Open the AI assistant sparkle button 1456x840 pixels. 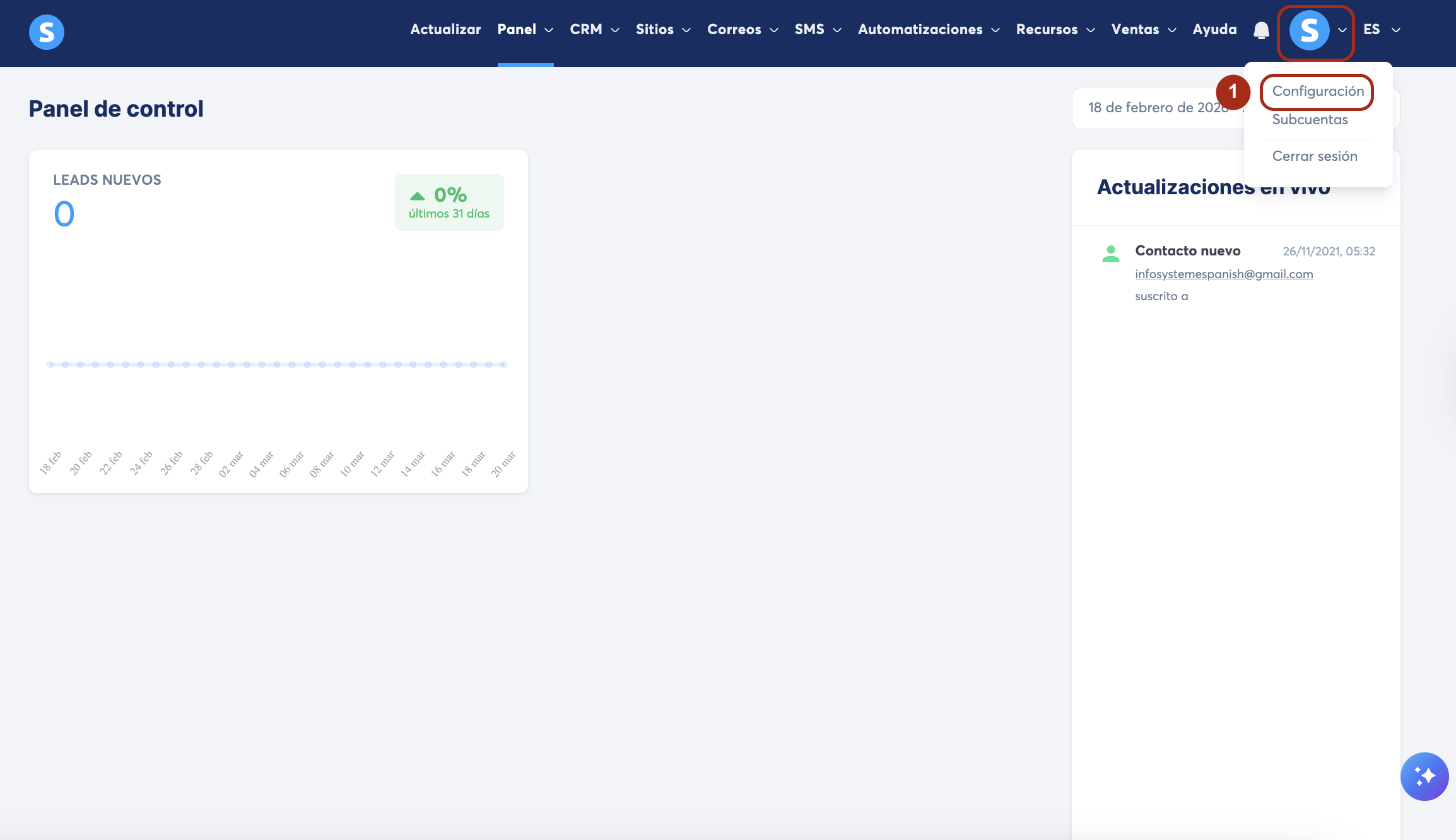tap(1424, 776)
